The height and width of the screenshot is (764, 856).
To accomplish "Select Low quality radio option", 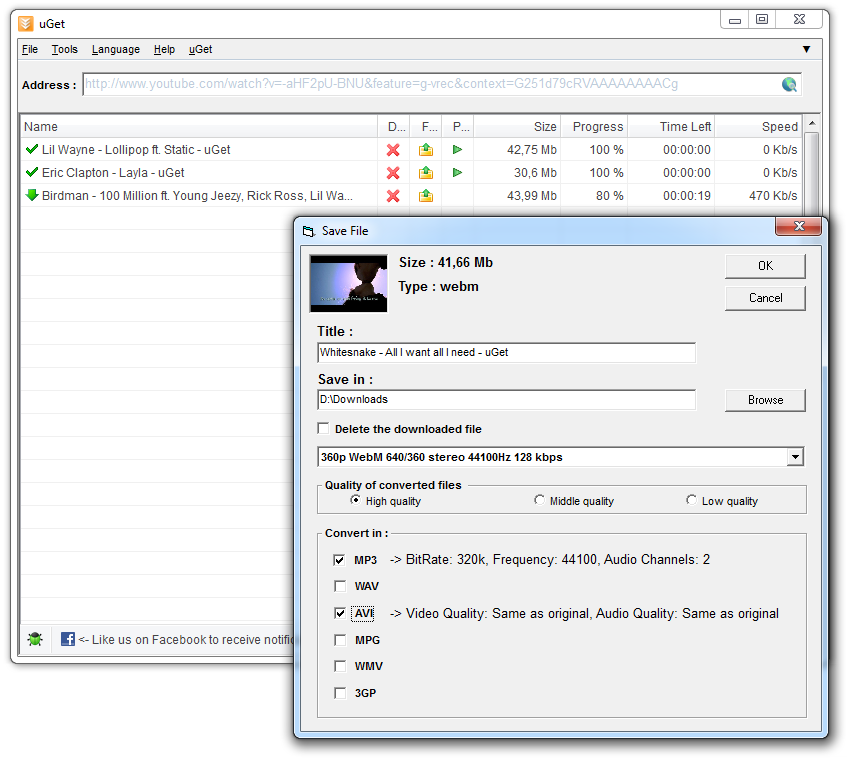I will [692, 500].
